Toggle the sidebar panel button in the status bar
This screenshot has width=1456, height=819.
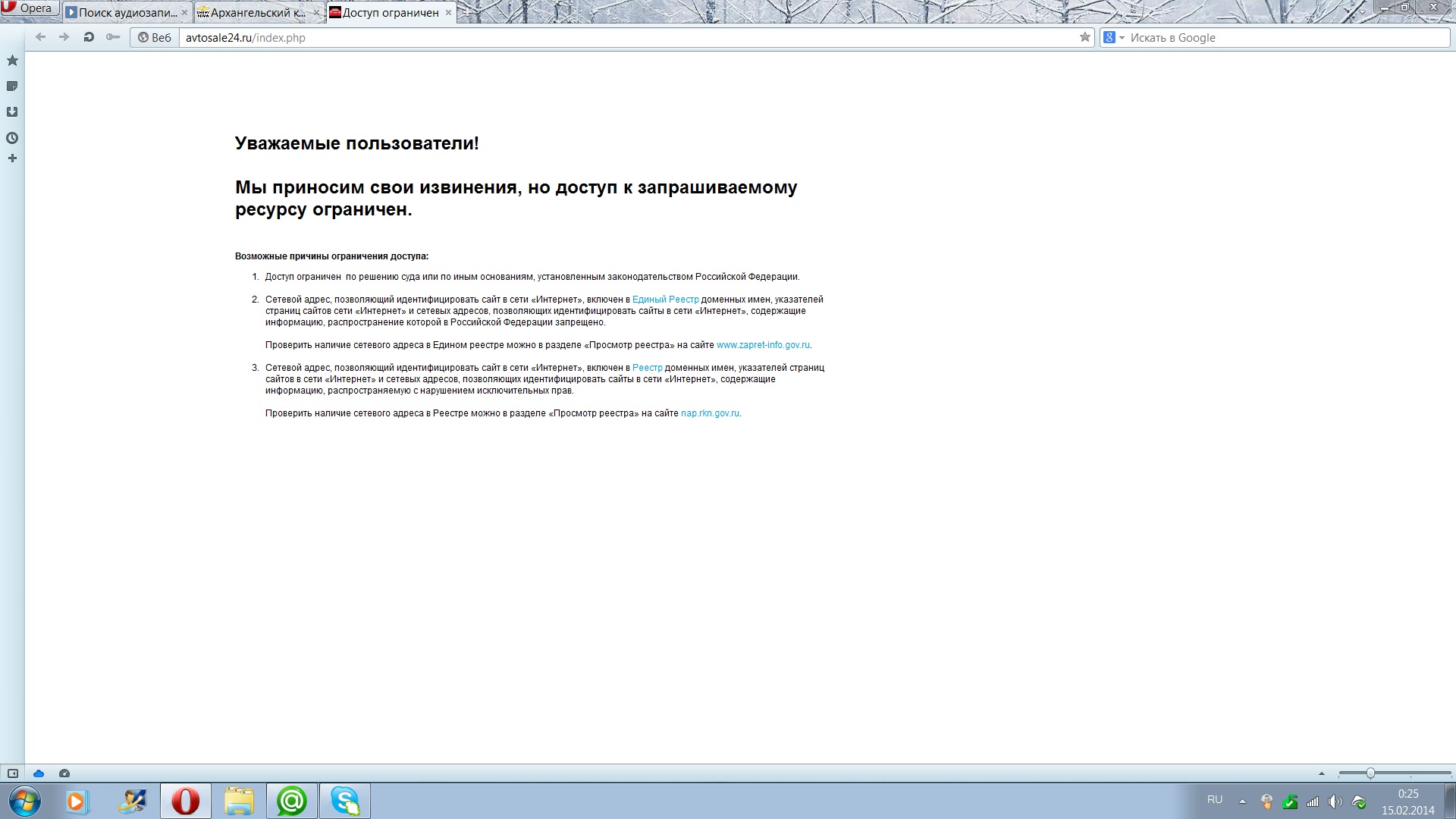pos(13,773)
